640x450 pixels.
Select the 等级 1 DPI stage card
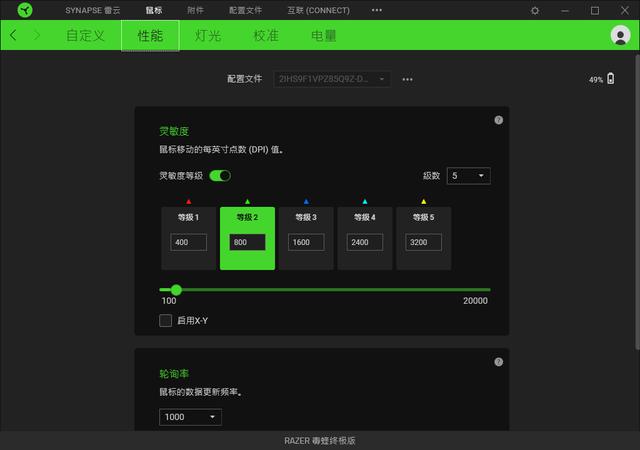(x=189, y=238)
